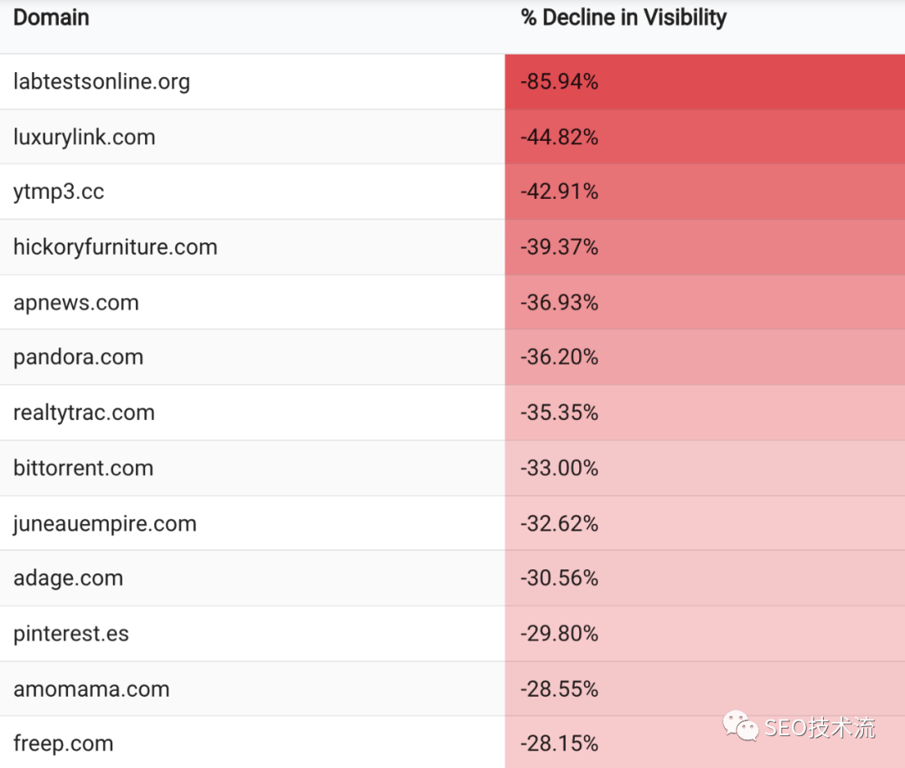Click the amomama.com row domain

coord(91,689)
